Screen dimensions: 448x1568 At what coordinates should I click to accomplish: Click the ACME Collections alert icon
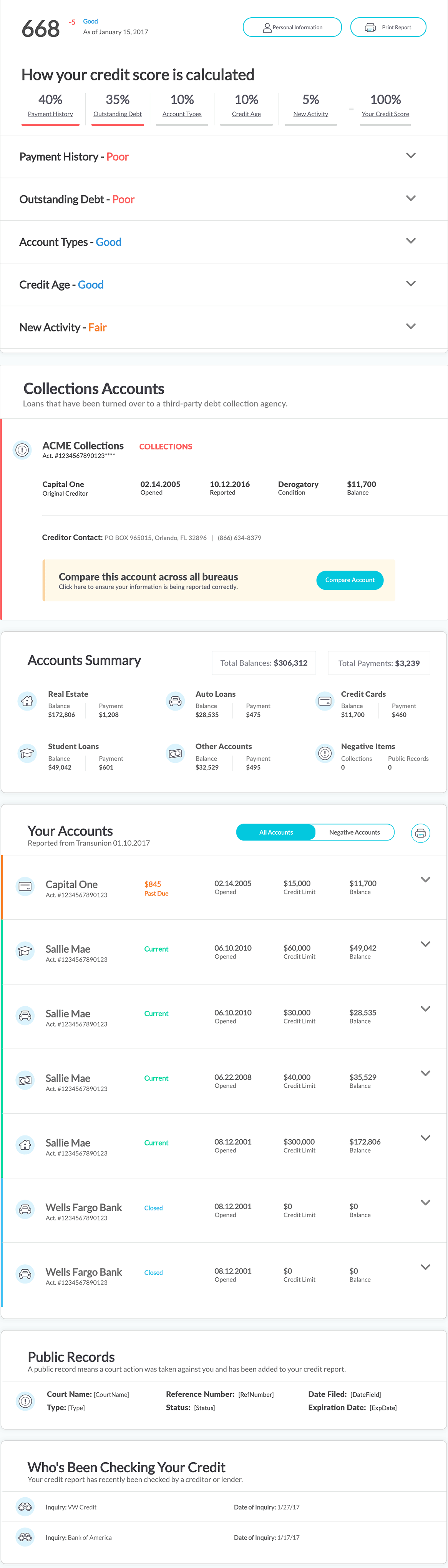[23, 450]
